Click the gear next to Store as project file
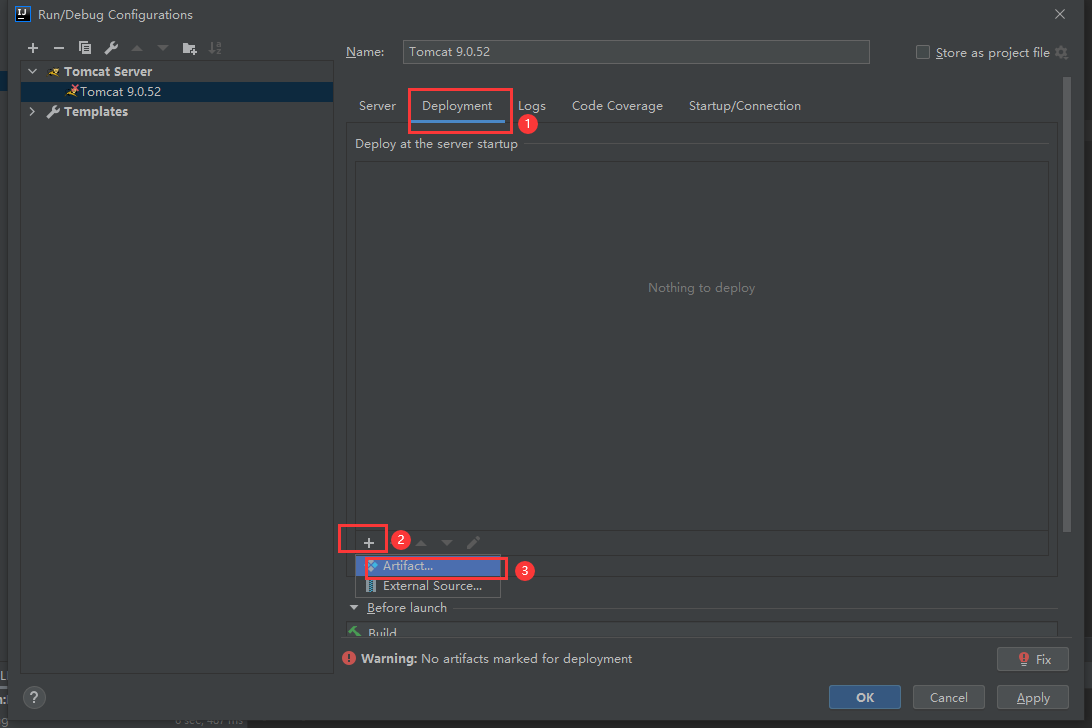 point(1061,52)
